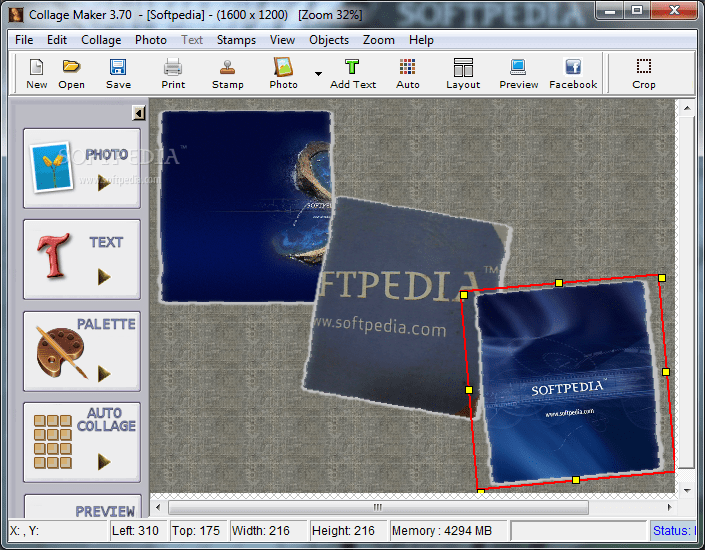705x550 pixels.
Task: Expand the Photo toolbar dropdown arrow
Action: tap(318, 73)
